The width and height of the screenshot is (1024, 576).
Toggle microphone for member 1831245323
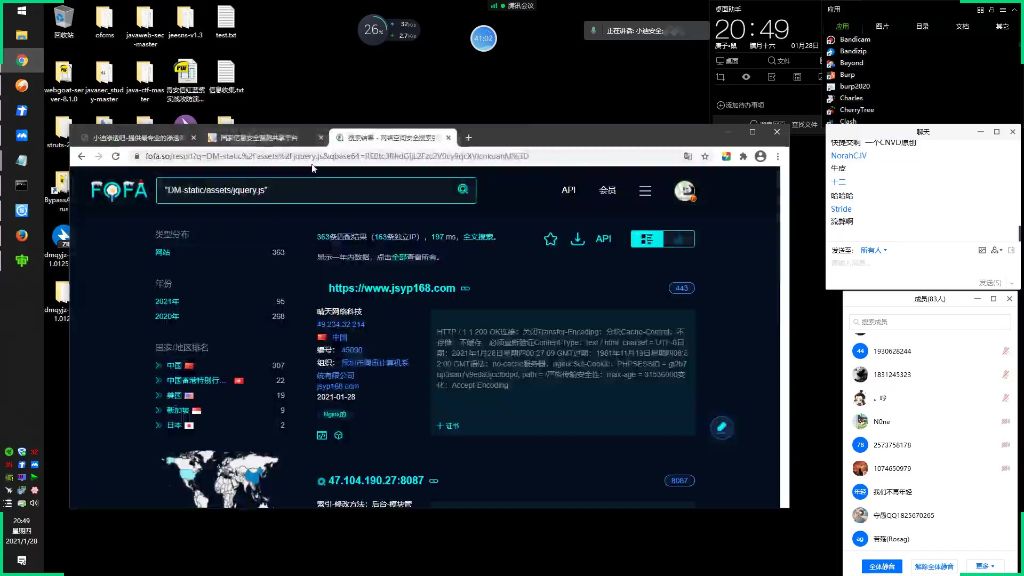coord(1006,374)
